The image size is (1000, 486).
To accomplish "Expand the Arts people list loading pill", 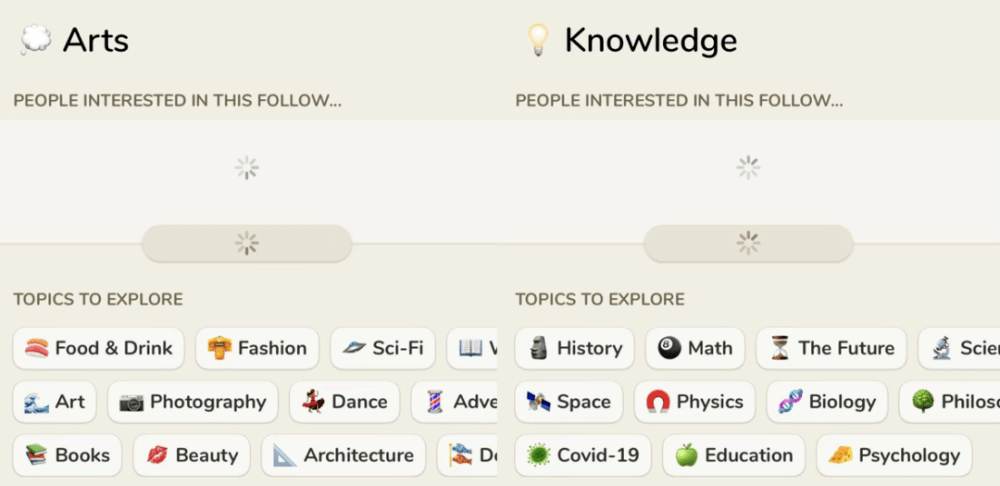I will coord(247,243).
